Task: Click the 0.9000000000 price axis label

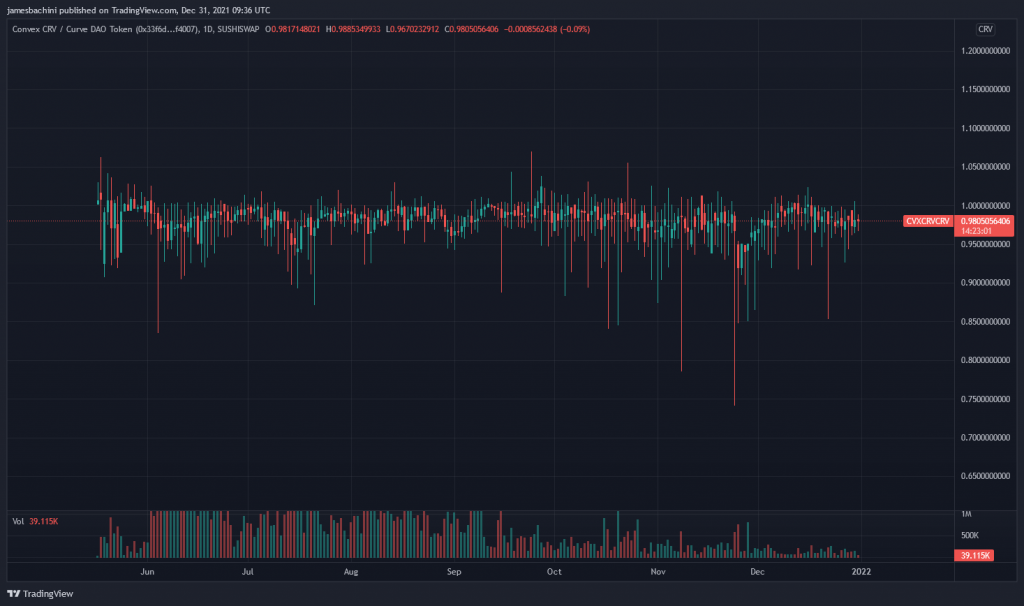Action: [985, 283]
